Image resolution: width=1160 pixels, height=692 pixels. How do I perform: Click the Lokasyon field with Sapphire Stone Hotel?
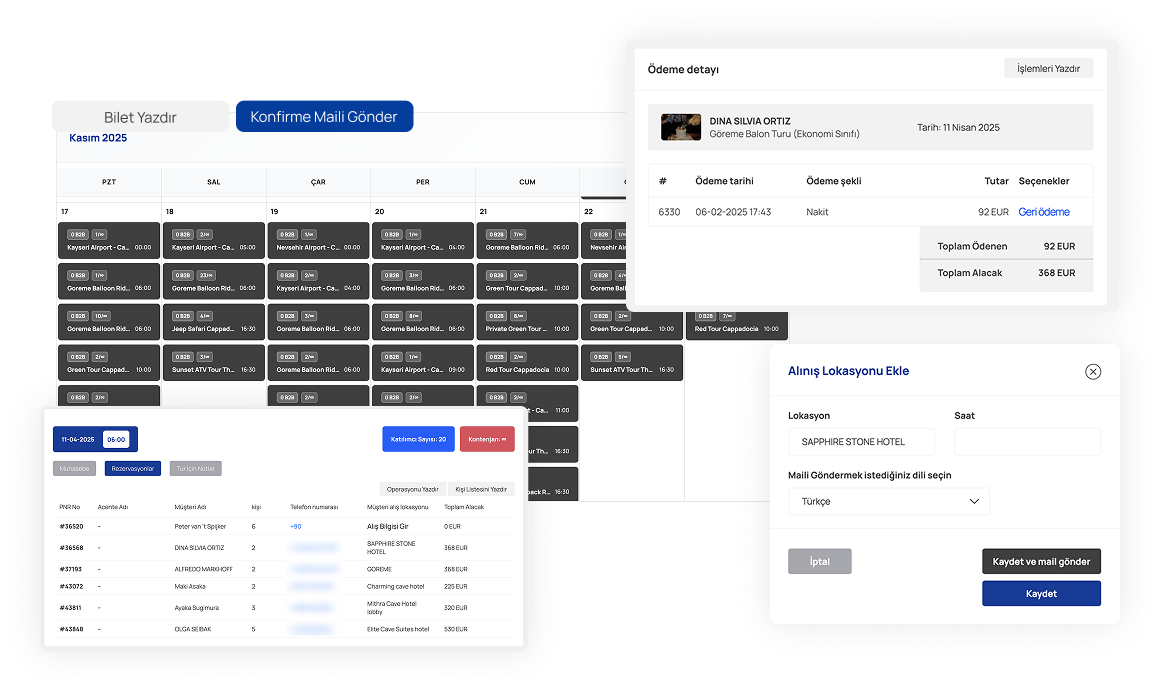pos(861,442)
